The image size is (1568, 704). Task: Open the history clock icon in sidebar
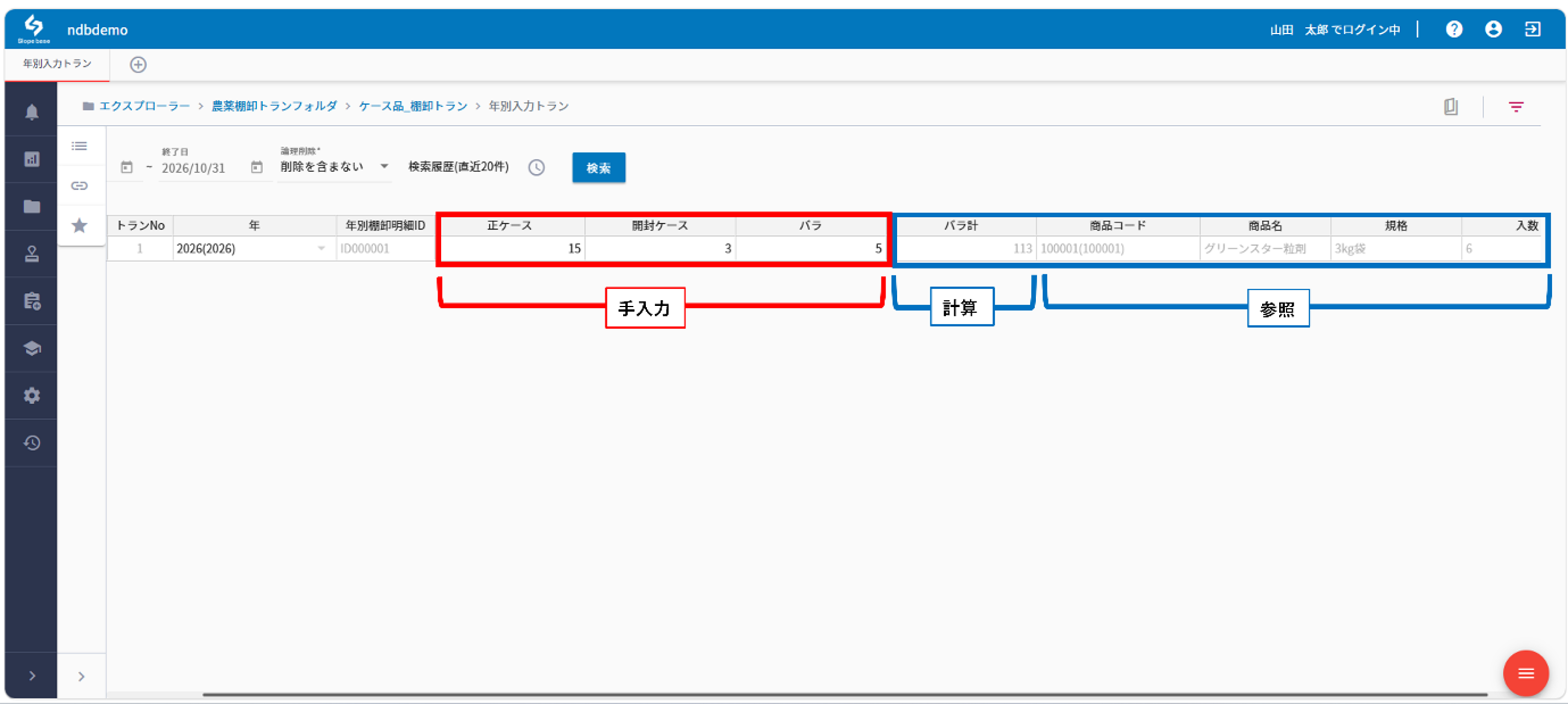pyautogui.click(x=32, y=443)
